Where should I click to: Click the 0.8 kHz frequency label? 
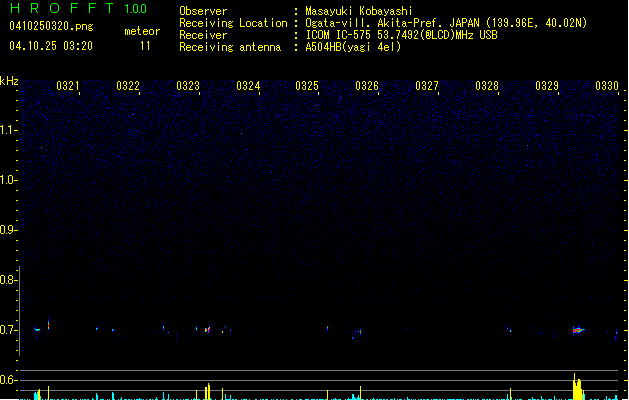point(8,280)
